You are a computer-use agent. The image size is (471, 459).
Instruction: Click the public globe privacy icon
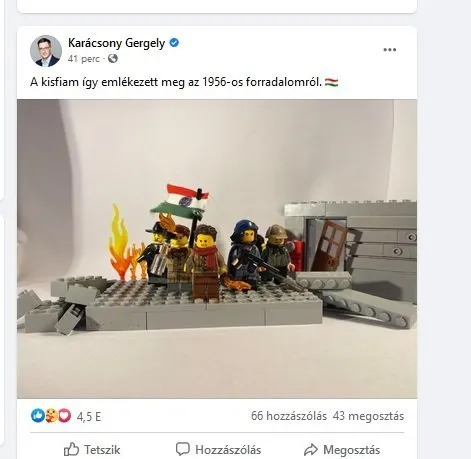click(x=113, y=59)
